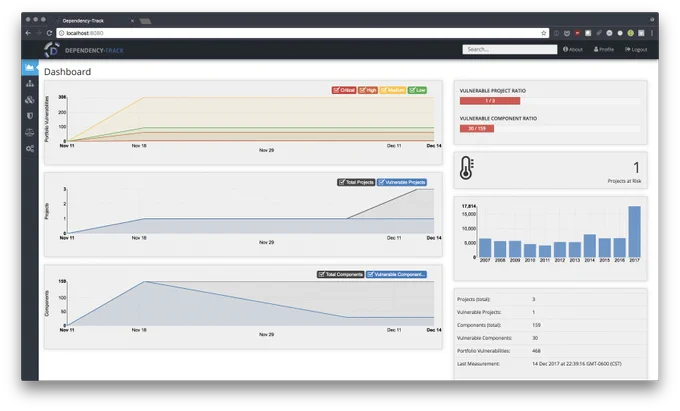
Task: Open Vulnerabilities via the shield sidebar icon
Action: [x=29, y=116]
